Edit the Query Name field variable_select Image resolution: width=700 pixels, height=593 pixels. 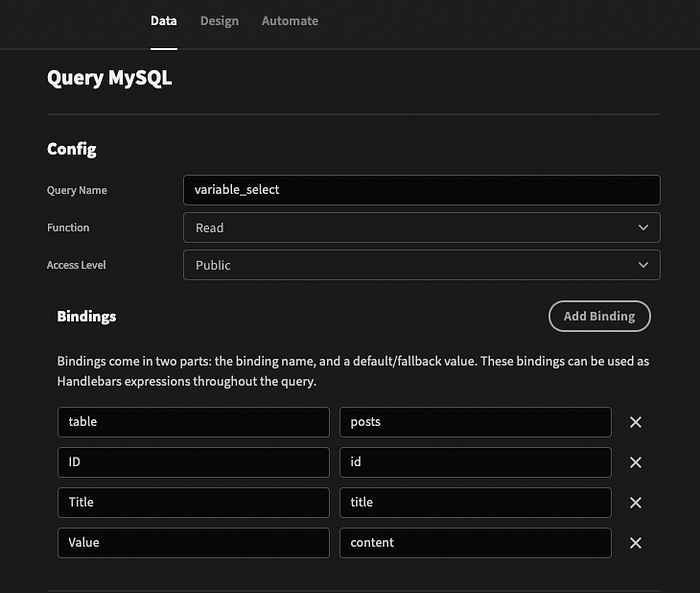(421, 190)
